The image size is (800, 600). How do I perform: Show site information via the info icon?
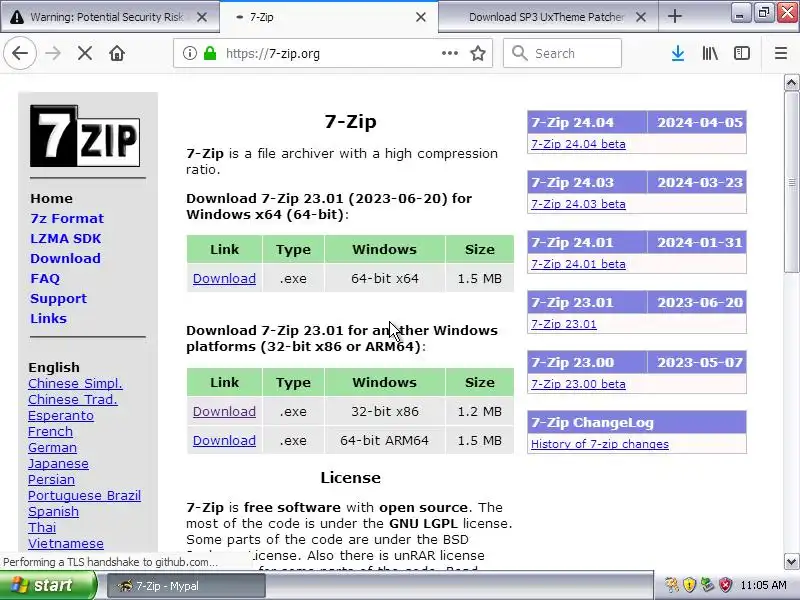click(190, 53)
